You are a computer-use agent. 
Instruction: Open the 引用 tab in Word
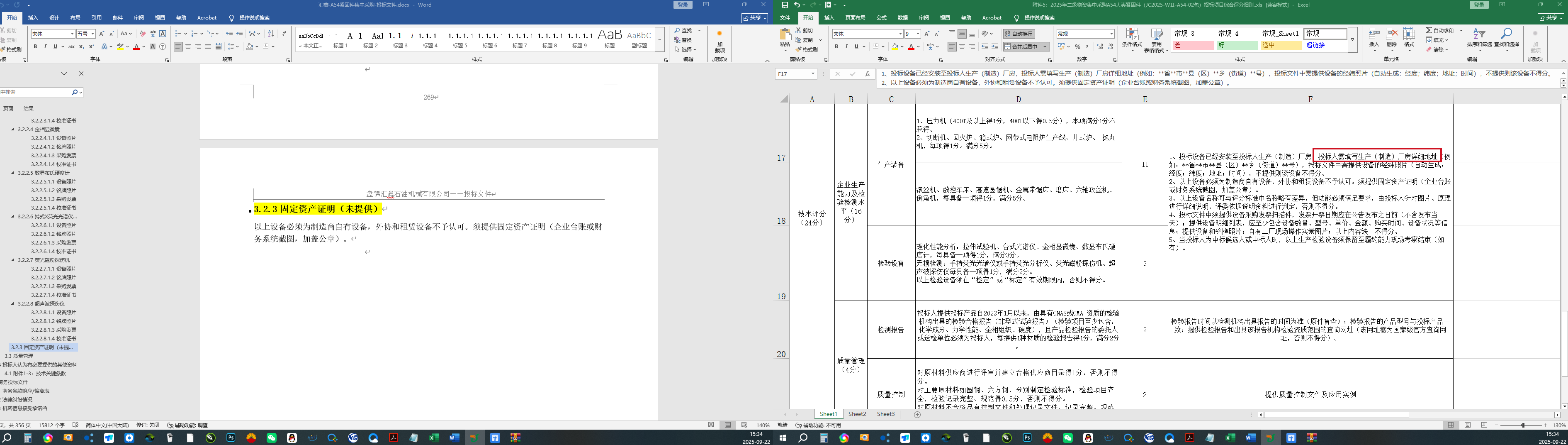pos(97,18)
